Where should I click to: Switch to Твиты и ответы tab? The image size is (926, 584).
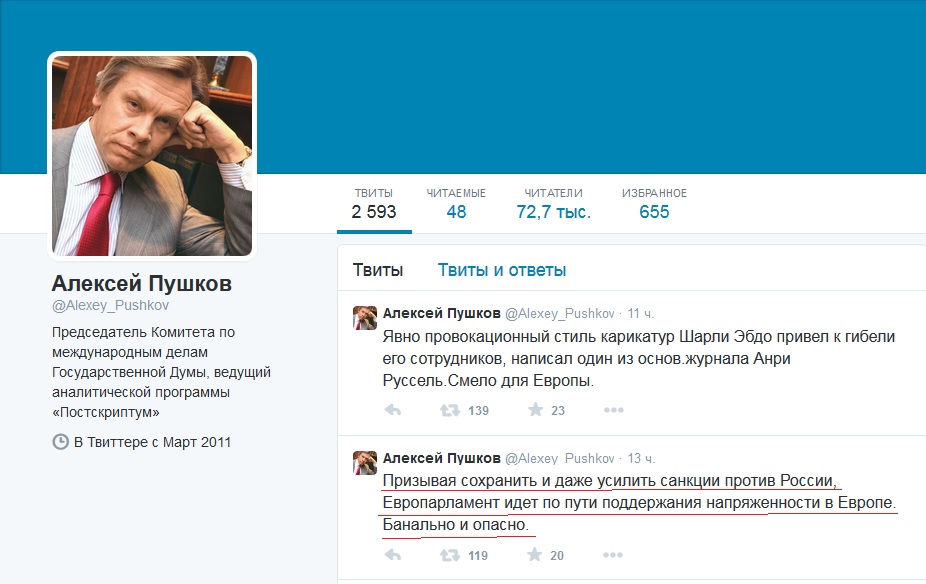click(502, 270)
